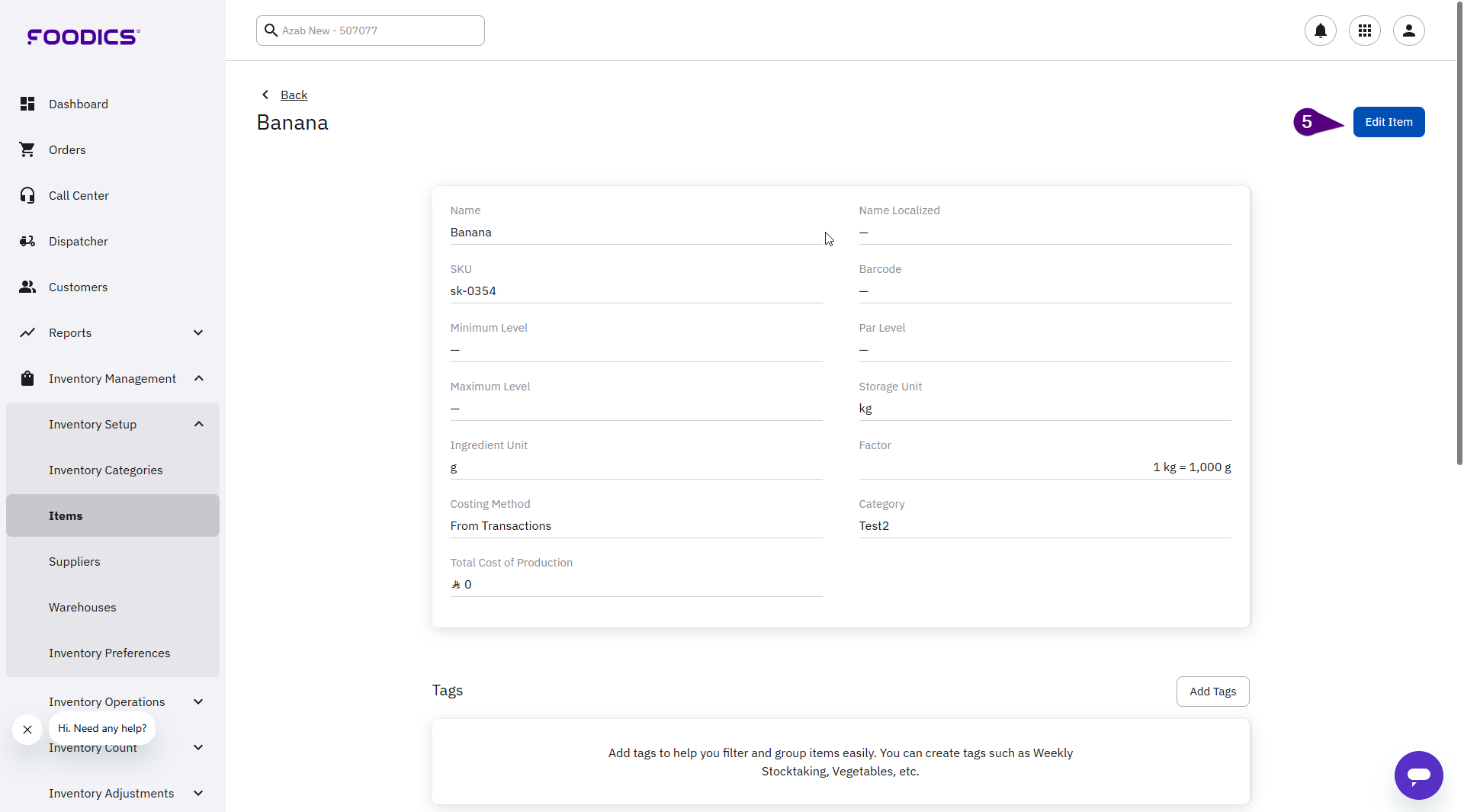Image resolution: width=1464 pixels, height=812 pixels.
Task: Expand the Inventory Operations submenu
Action: pos(198,701)
